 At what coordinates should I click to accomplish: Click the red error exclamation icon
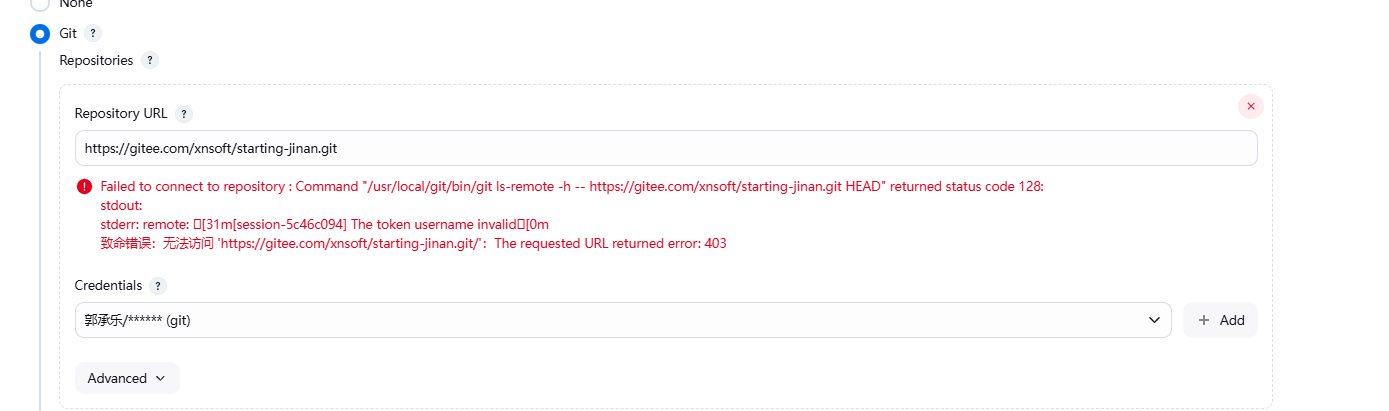tap(84, 186)
